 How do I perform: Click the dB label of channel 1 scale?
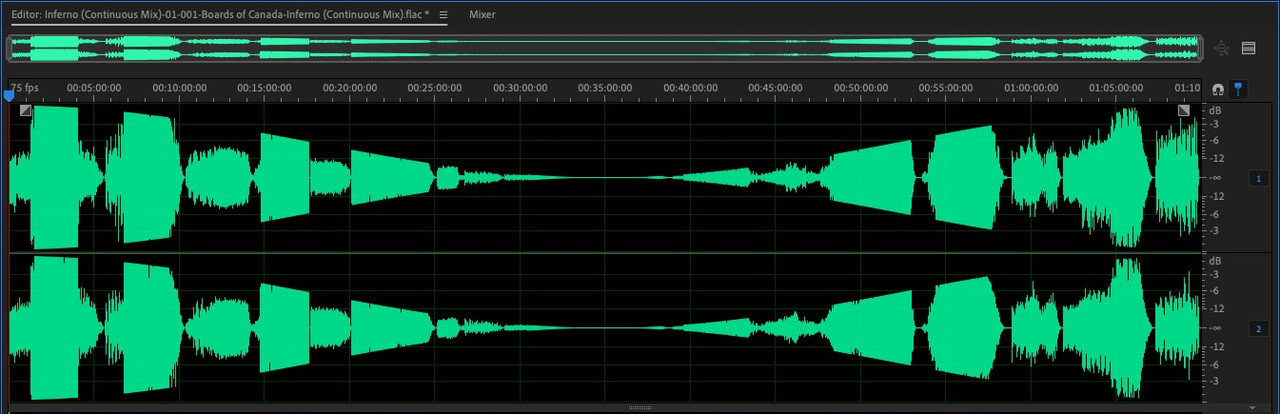tap(1215, 109)
